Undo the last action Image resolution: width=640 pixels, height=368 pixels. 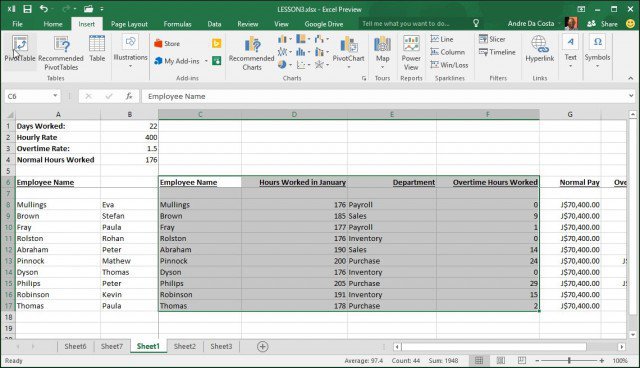pos(44,9)
